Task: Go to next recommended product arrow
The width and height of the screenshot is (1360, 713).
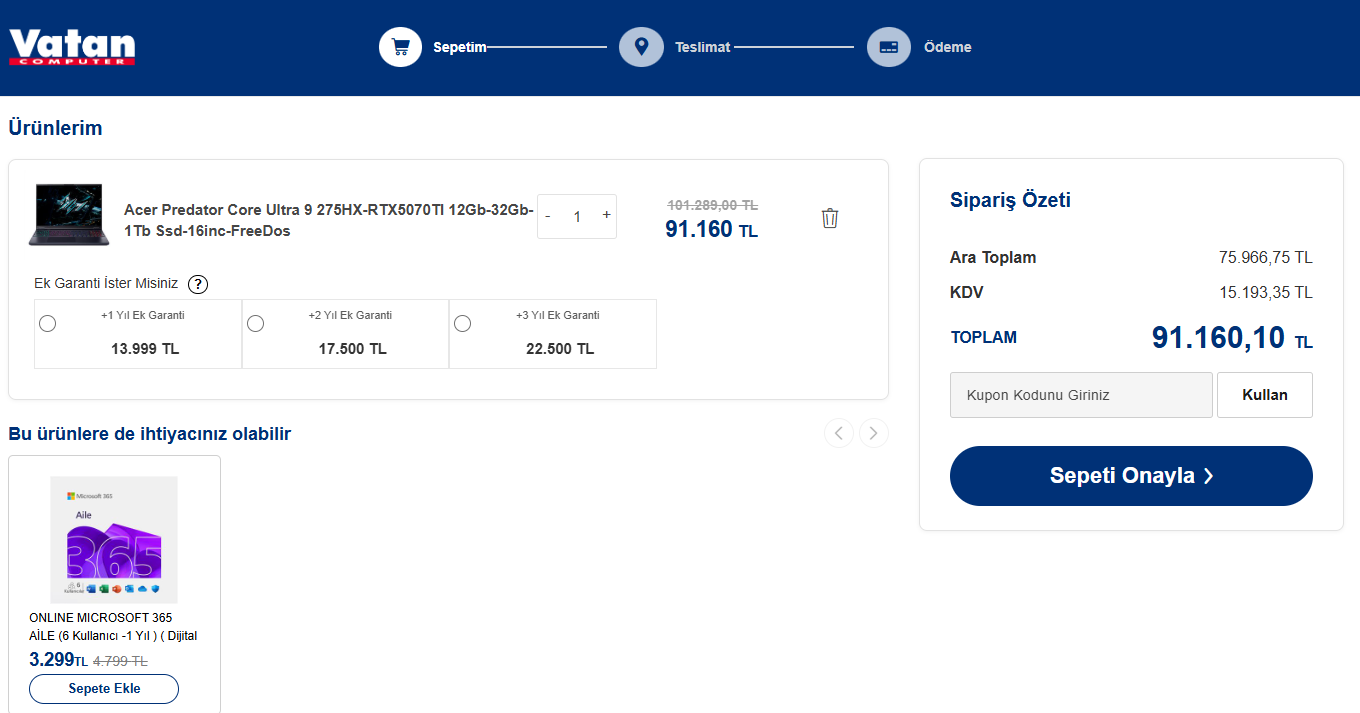Action: (874, 433)
